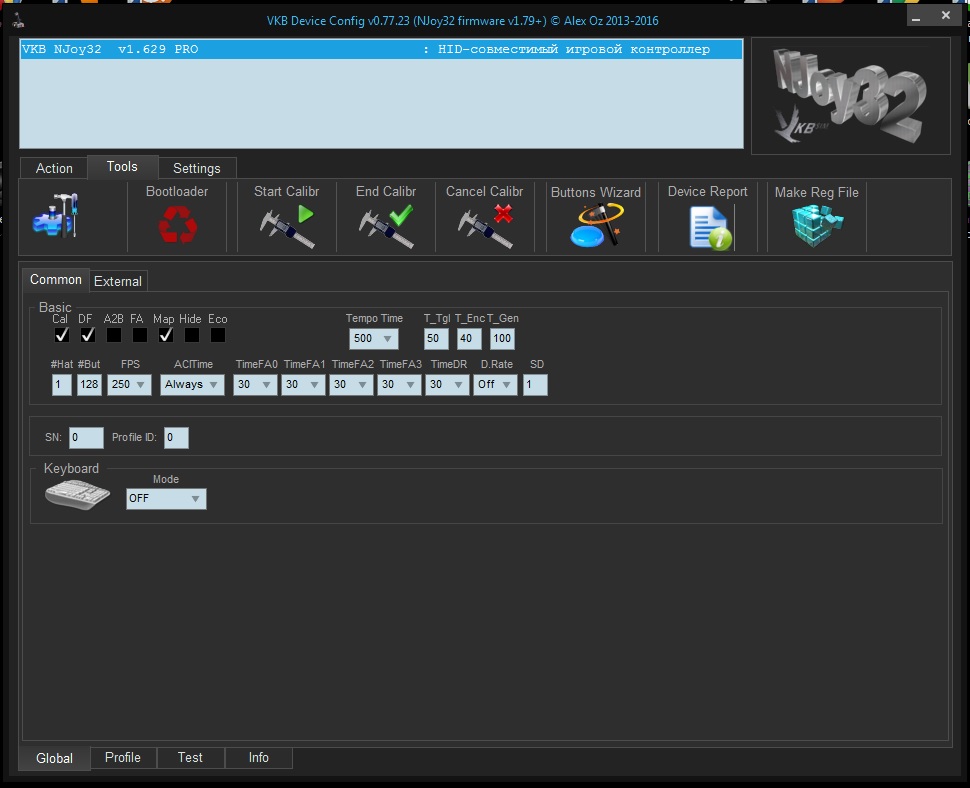Screen dimensions: 970x788
Task: Open the Settings tab
Action: [x=197, y=168]
